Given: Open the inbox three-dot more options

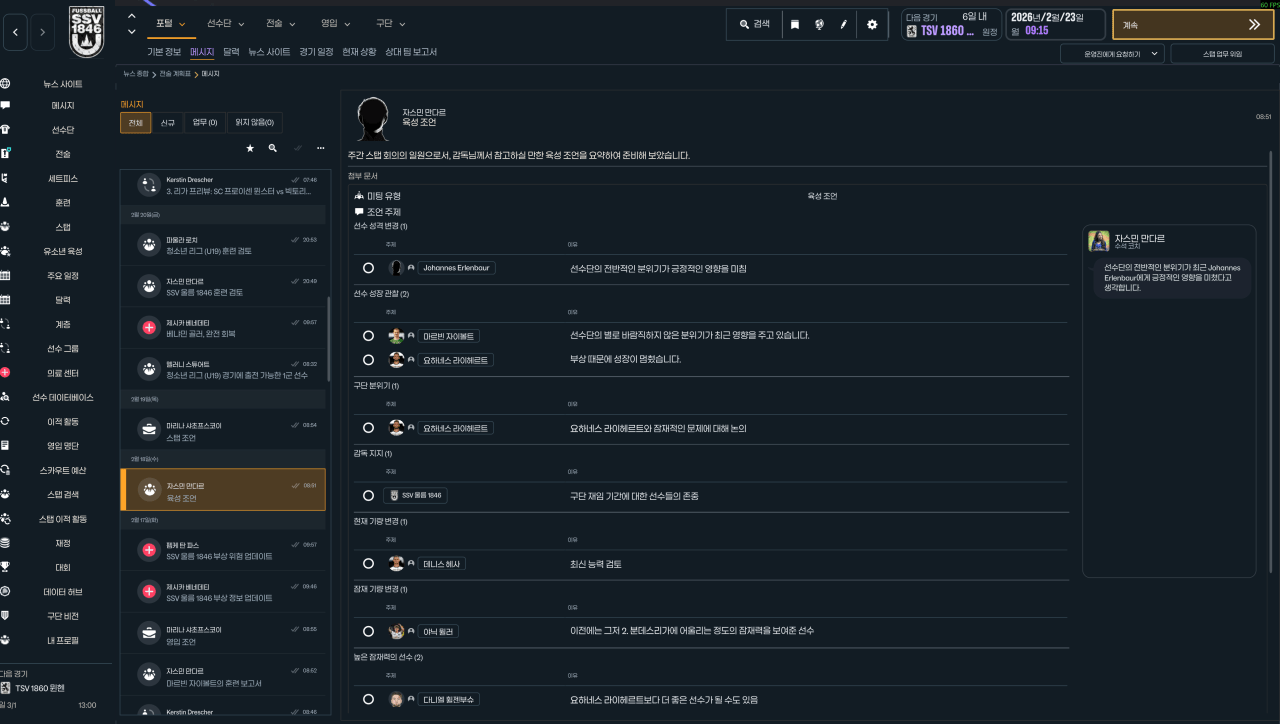Looking at the screenshot, I should coord(321,148).
